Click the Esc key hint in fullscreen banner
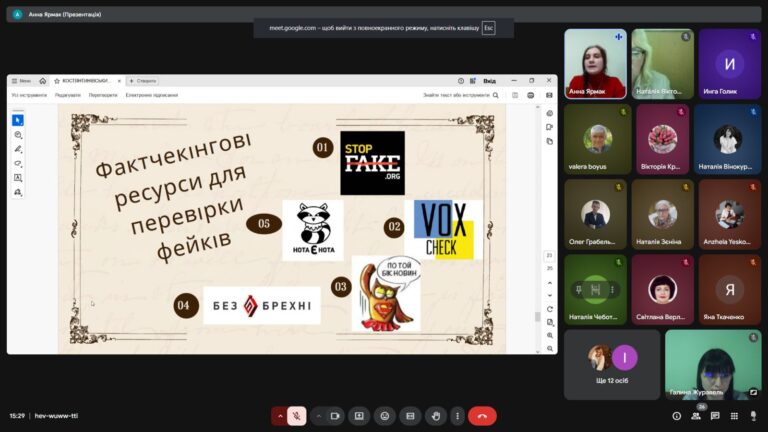This screenshot has width=768, height=432. (488, 28)
